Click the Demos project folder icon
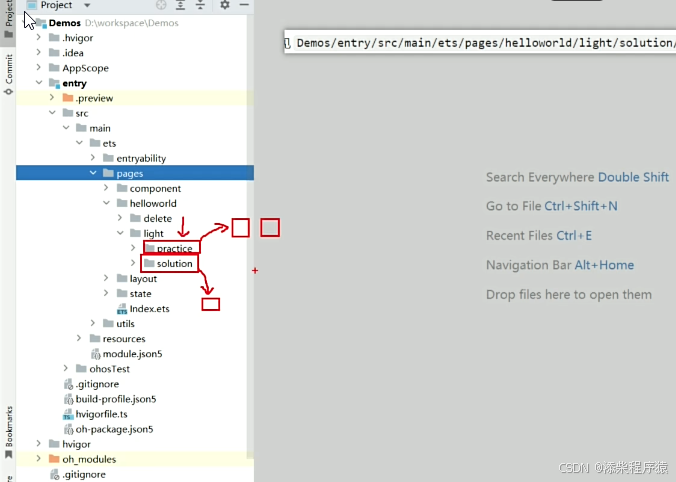 point(41,23)
